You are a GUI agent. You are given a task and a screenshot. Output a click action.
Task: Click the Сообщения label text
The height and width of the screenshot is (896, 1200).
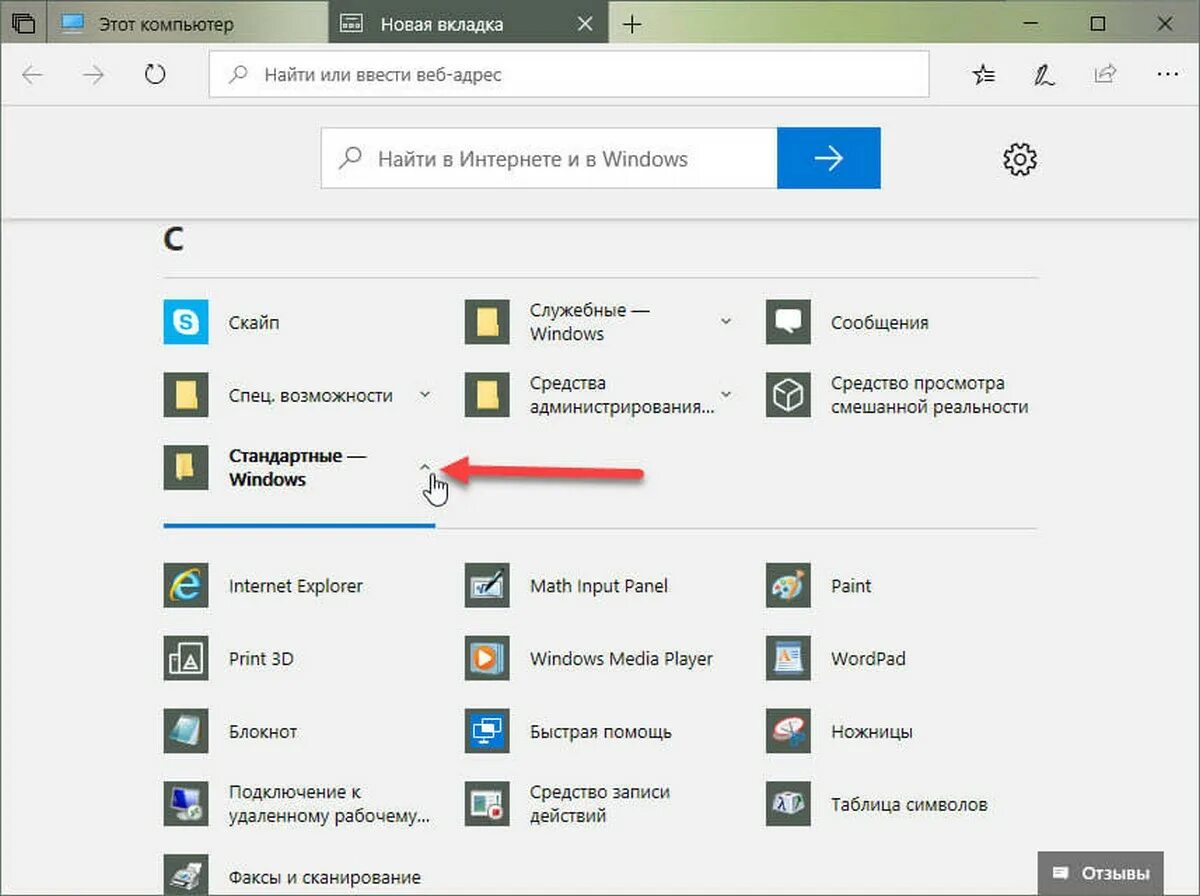(x=880, y=322)
